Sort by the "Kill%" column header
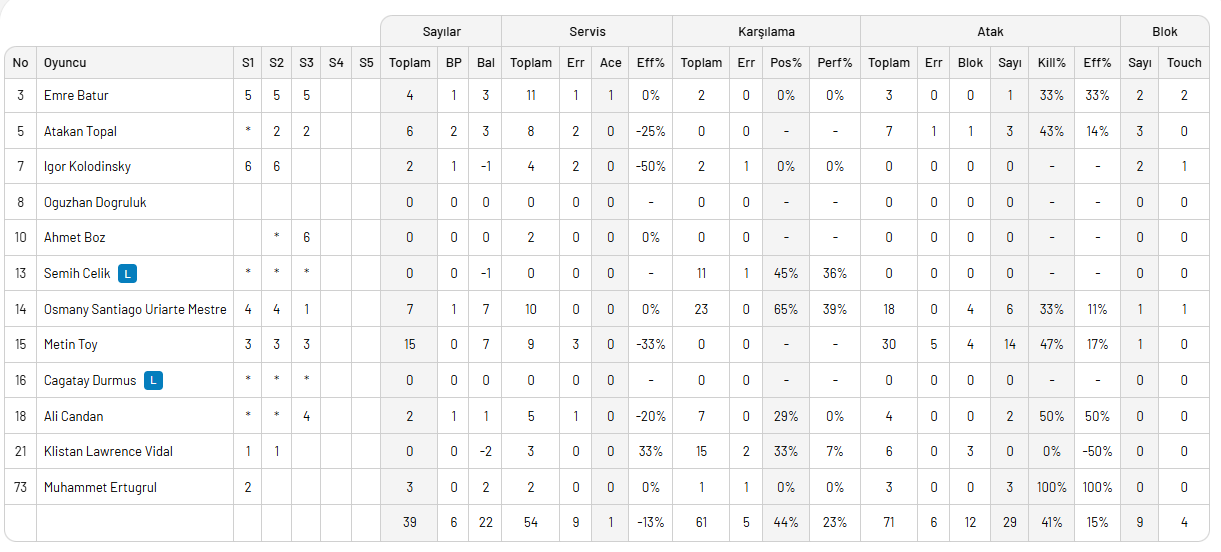1221x552 pixels. tap(1052, 62)
